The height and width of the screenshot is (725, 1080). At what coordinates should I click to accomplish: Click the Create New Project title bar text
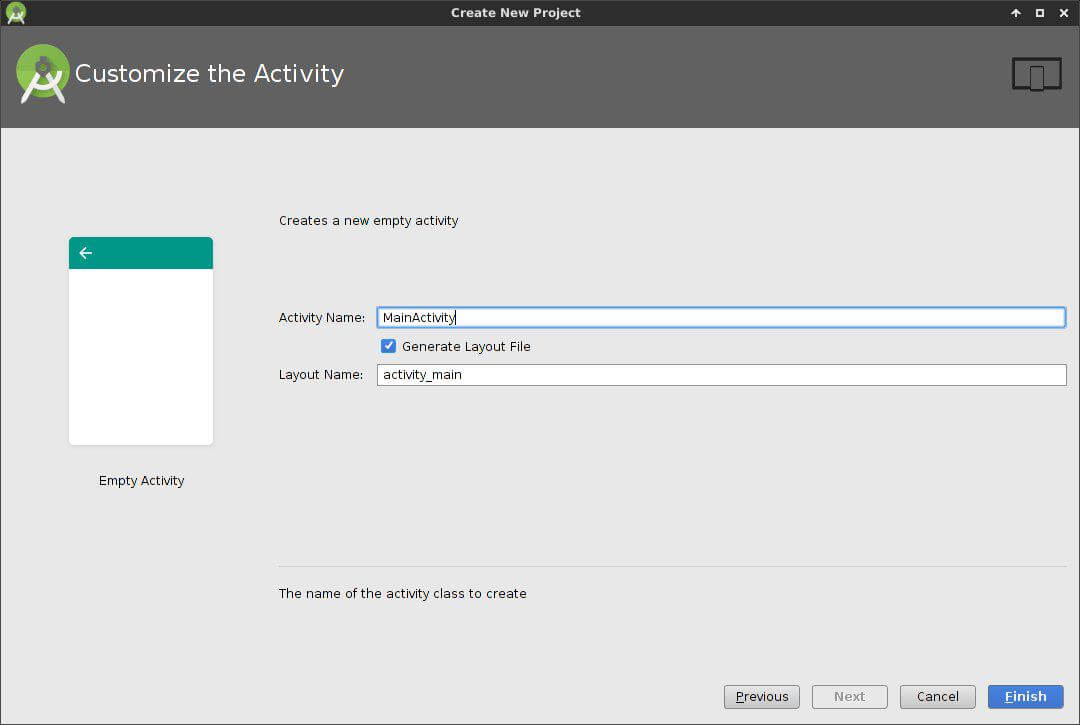[x=515, y=13]
